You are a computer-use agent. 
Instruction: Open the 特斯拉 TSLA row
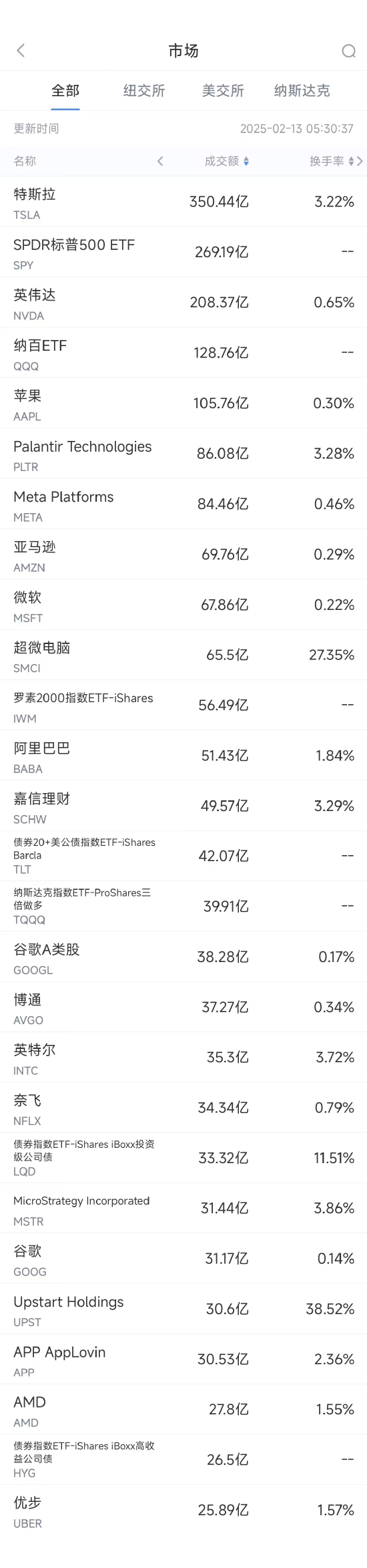[x=183, y=202]
